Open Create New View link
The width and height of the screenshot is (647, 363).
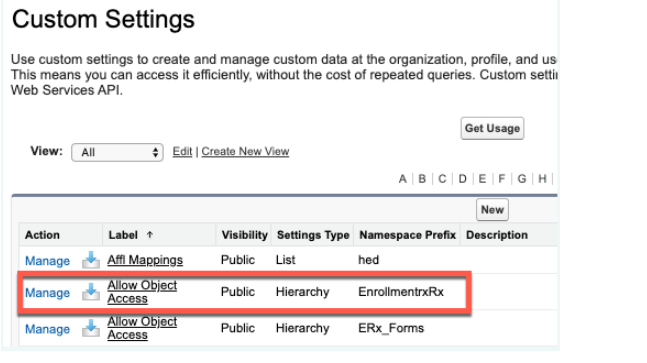coord(245,151)
